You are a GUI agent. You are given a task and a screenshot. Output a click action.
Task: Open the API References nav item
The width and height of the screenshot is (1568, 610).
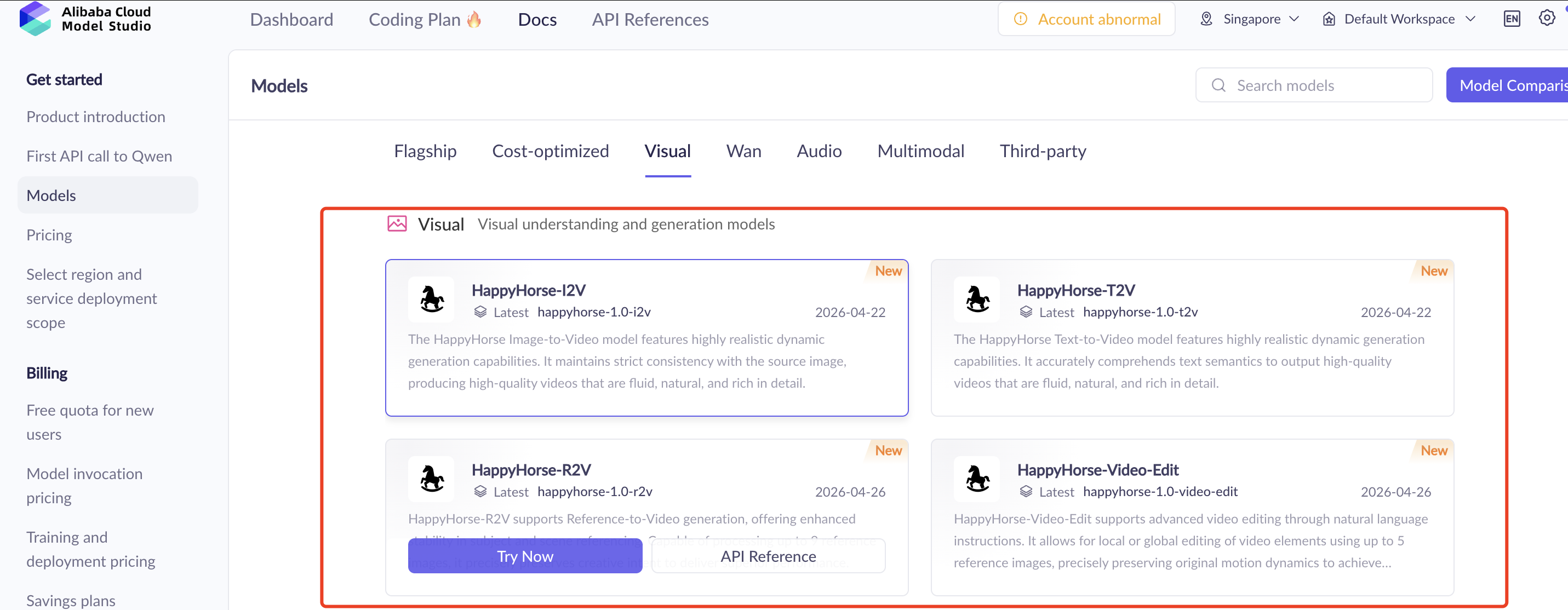pyautogui.click(x=650, y=20)
